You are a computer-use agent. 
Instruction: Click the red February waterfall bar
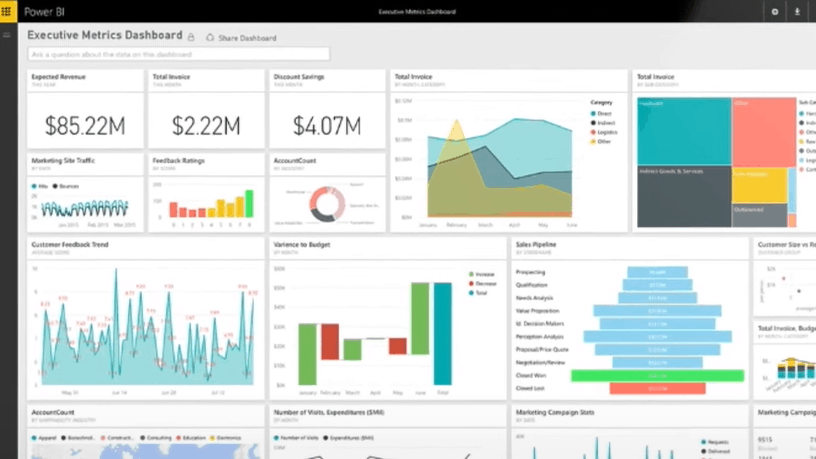click(330, 341)
